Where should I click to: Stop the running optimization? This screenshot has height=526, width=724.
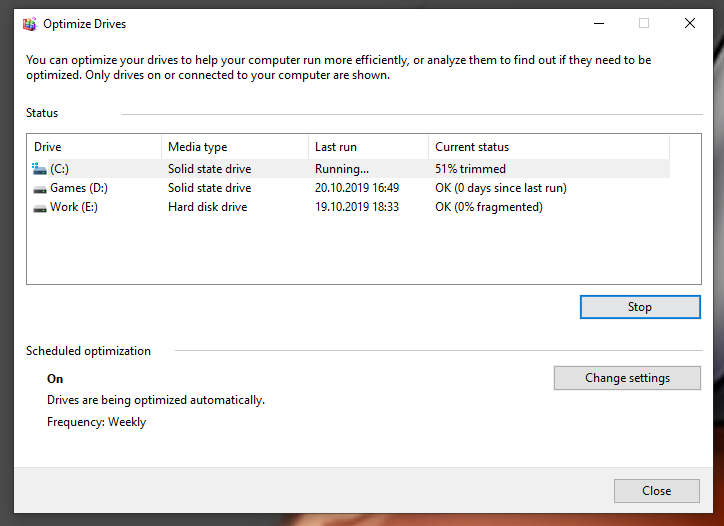[640, 307]
